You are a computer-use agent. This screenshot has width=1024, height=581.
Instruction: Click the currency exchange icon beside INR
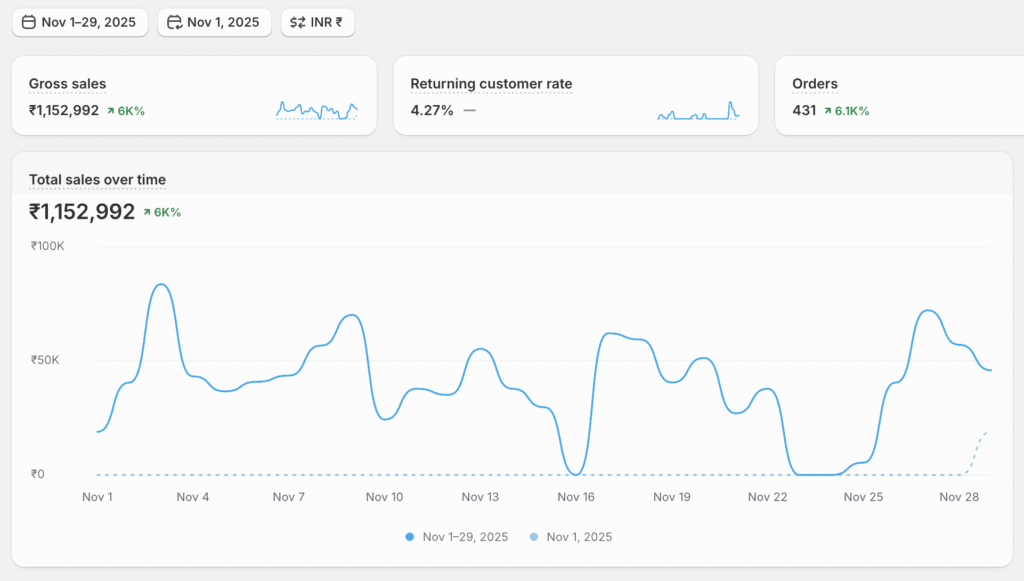(298, 22)
